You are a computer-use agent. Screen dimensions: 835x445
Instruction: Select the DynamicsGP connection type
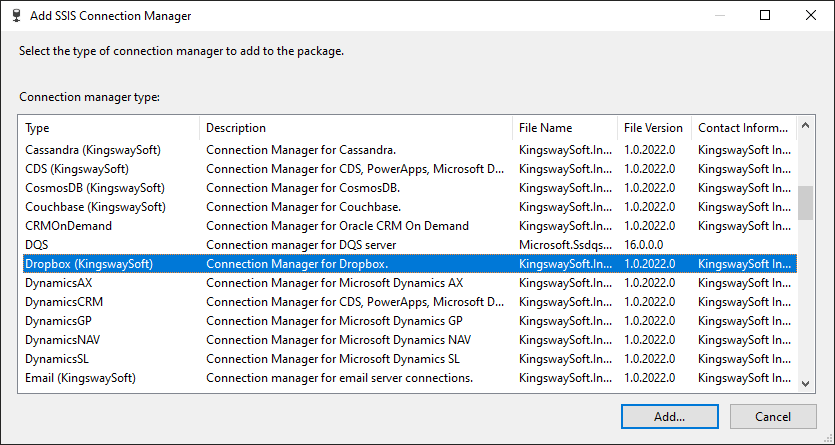point(410,321)
